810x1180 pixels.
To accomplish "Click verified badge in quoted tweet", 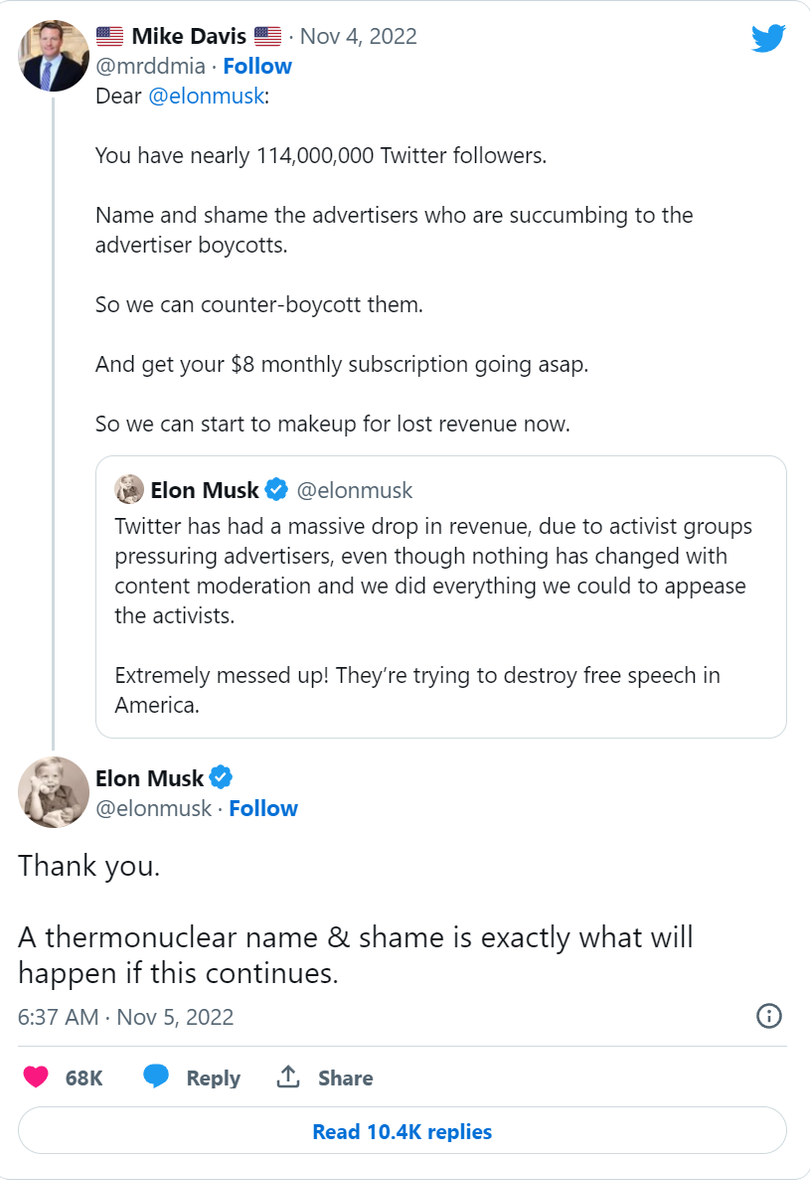I will 276,490.
